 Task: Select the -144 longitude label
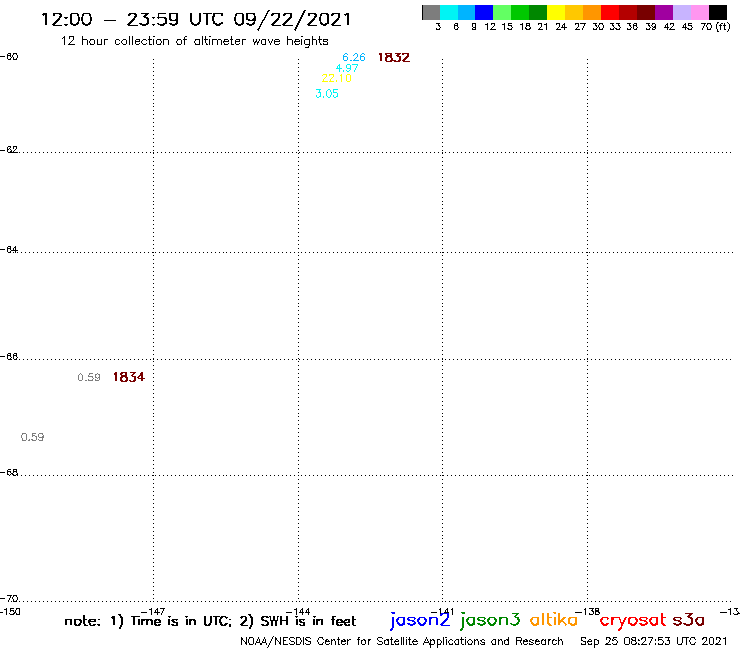click(298, 612)
